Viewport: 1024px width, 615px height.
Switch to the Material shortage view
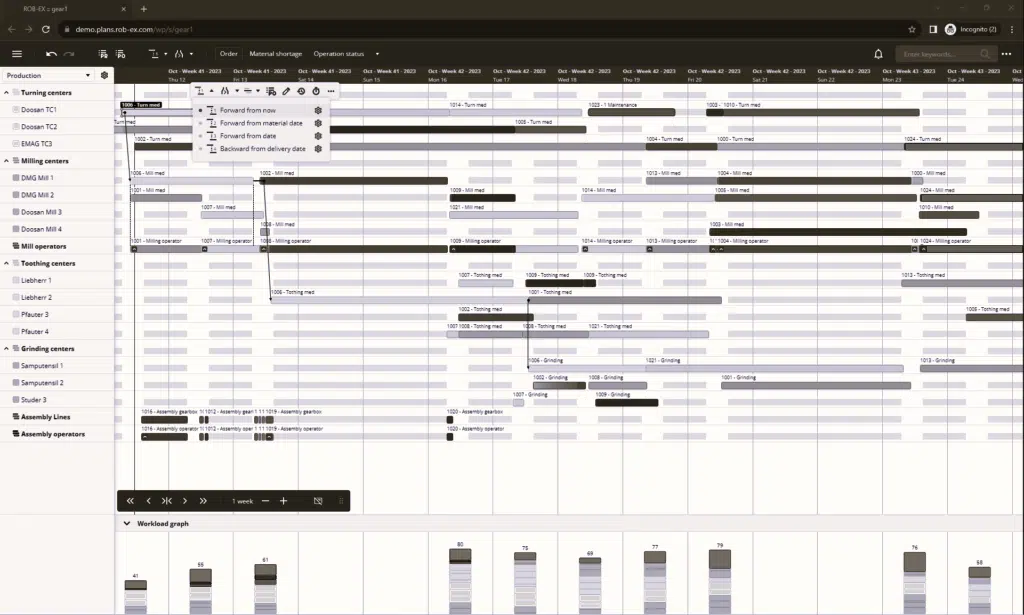point(275,54)
